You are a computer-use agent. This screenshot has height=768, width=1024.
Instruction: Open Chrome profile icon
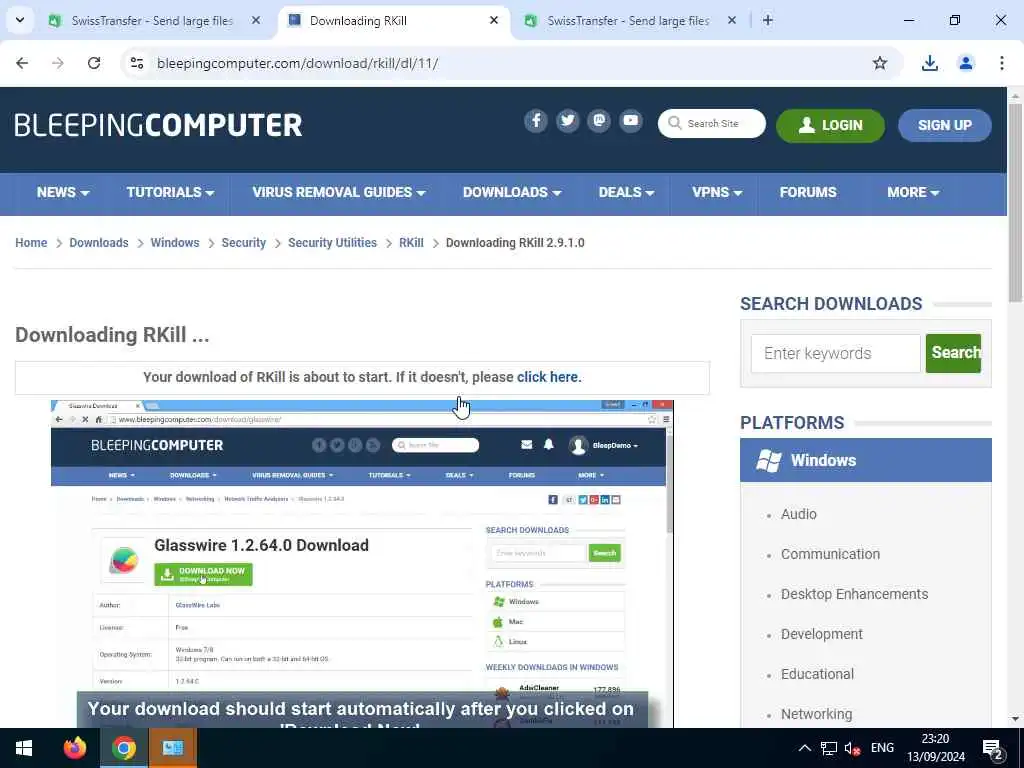pyautogui.click(x=965, y=63)
